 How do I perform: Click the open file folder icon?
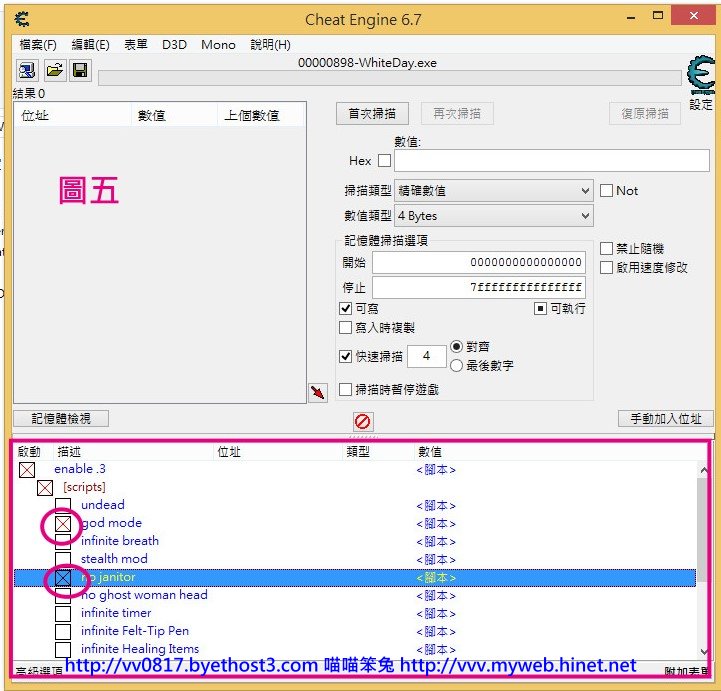(54, 70)
